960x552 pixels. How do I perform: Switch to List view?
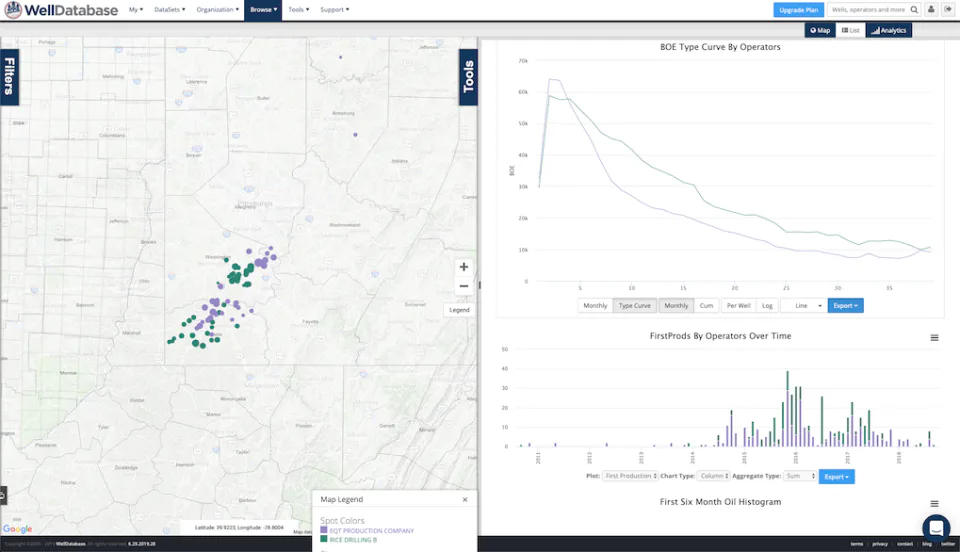click(x=850, y=31)
